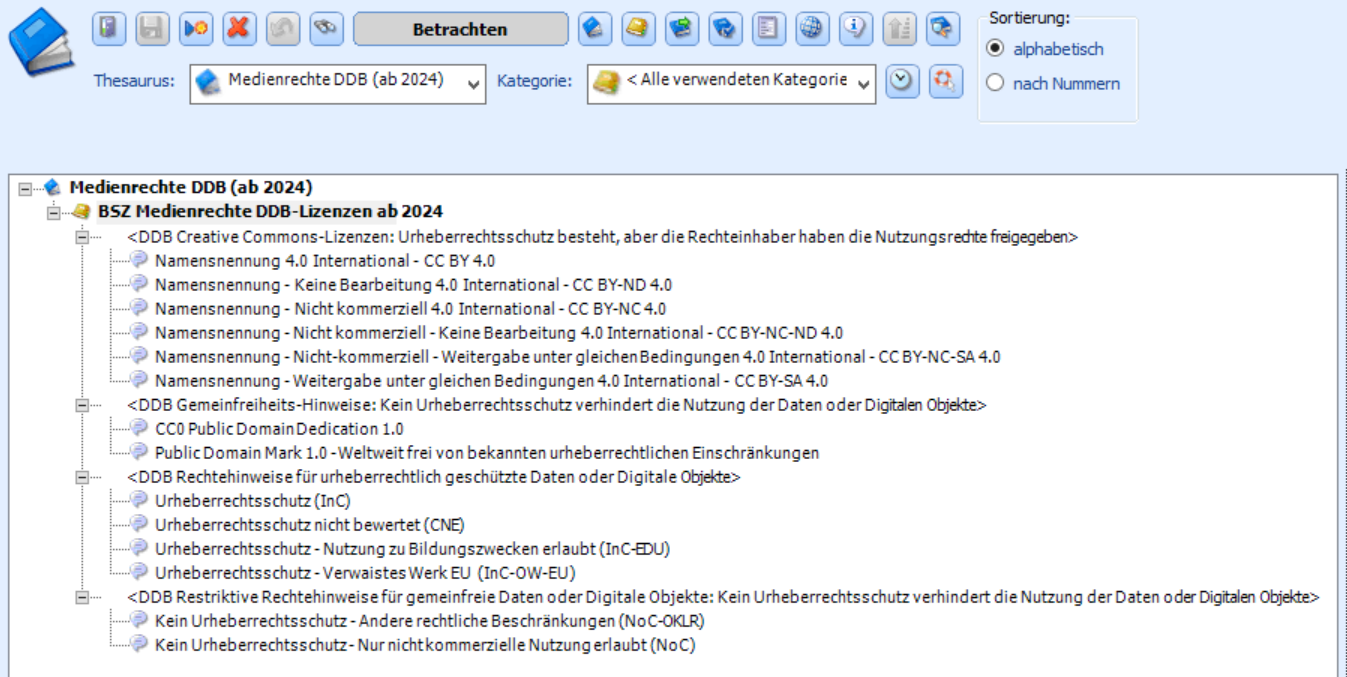Screen dimensions: 1347x677
Task: Open the Kategorie dropdown list
Action: pos(731,83)
